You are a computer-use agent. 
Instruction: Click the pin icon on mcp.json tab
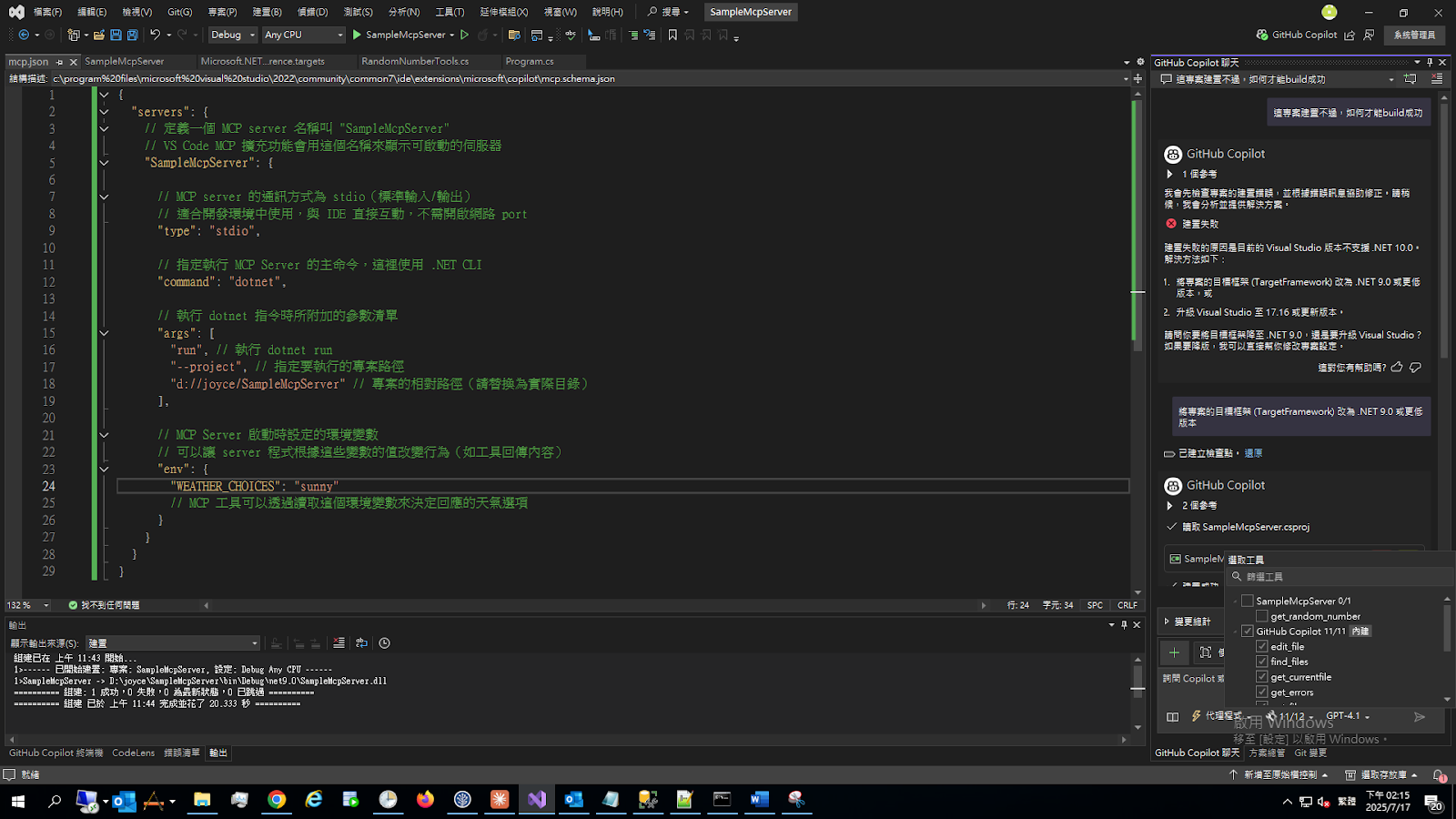pyautogui.click(x=59, y=62)
